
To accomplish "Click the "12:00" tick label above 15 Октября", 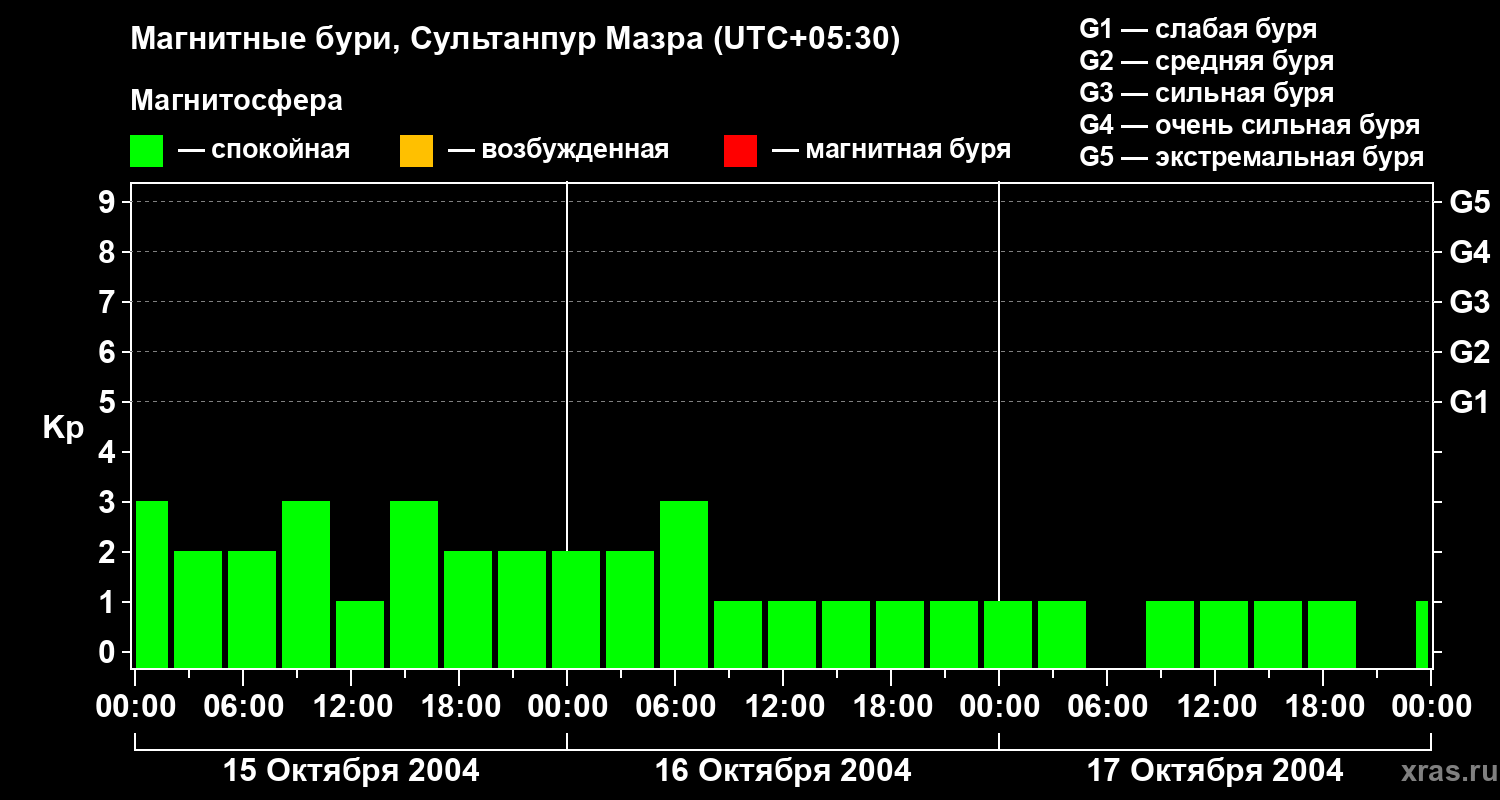I will point(351,706).
